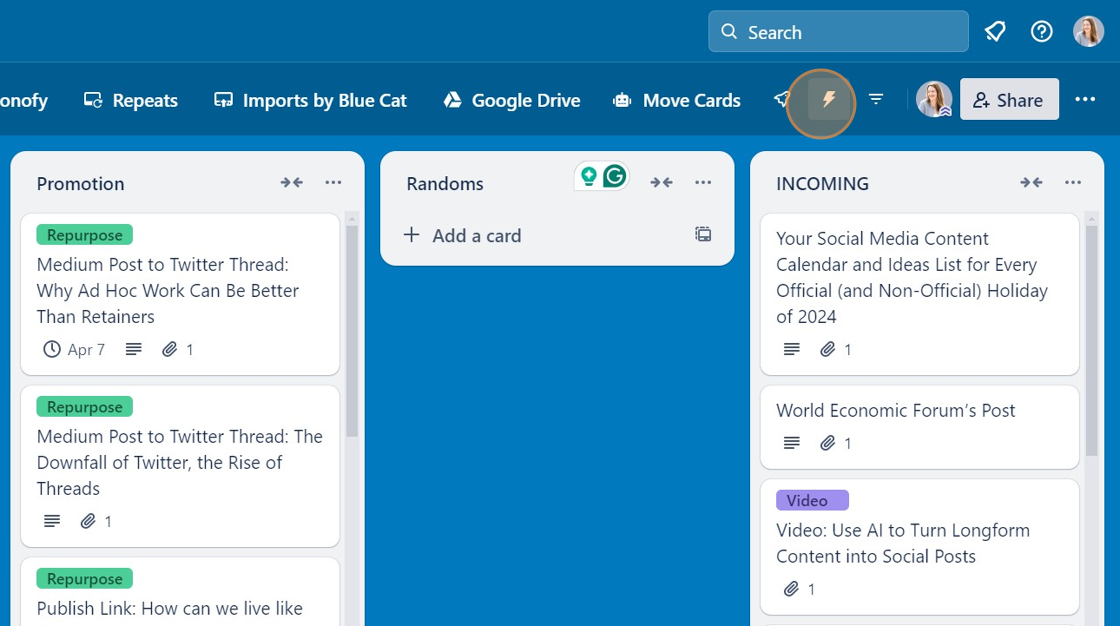This screenshot has width=1120, height=626.
Task: Open the Move Cards tool
Action: coord(677,100)
